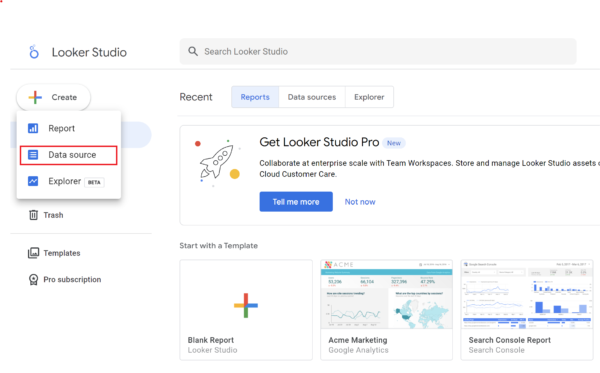
Task: Click the Looker Studio logo icon
Action: pyautogui.click(x=34, y=52)
